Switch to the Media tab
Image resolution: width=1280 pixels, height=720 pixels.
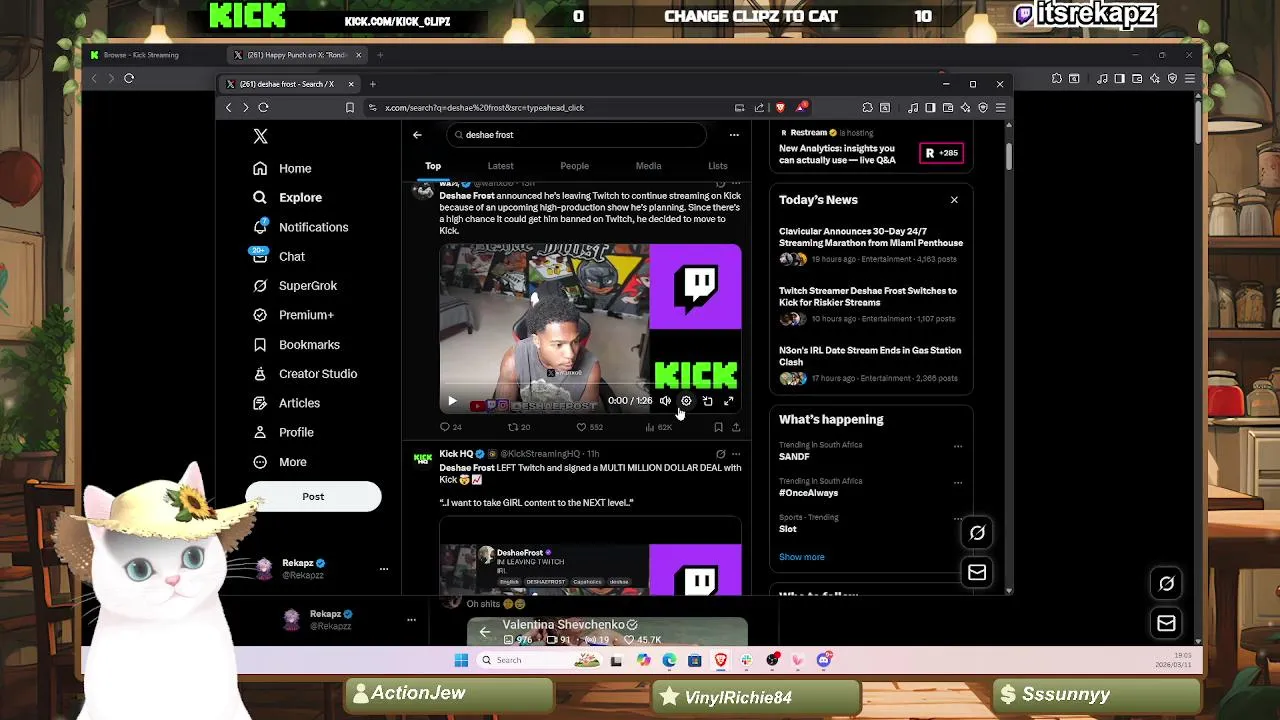click(648, 166)
